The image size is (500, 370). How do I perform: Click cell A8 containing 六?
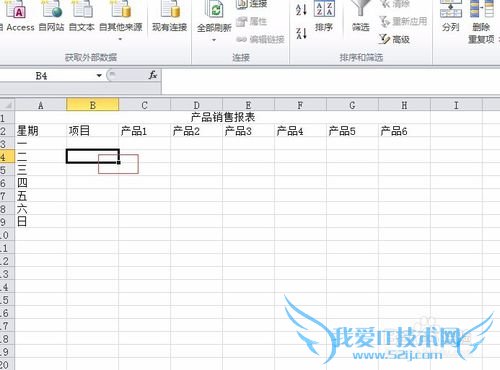click(41, 209)
